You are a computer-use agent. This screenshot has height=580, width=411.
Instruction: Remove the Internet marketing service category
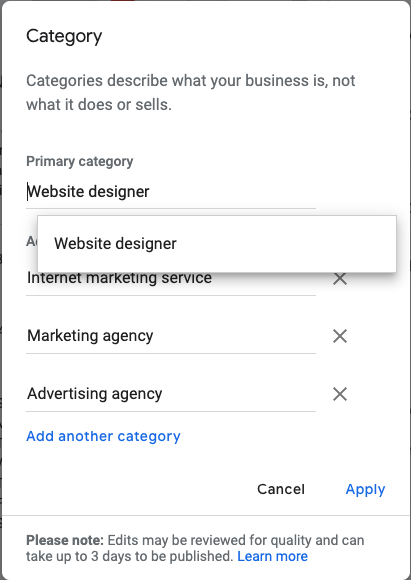[340, 279]
